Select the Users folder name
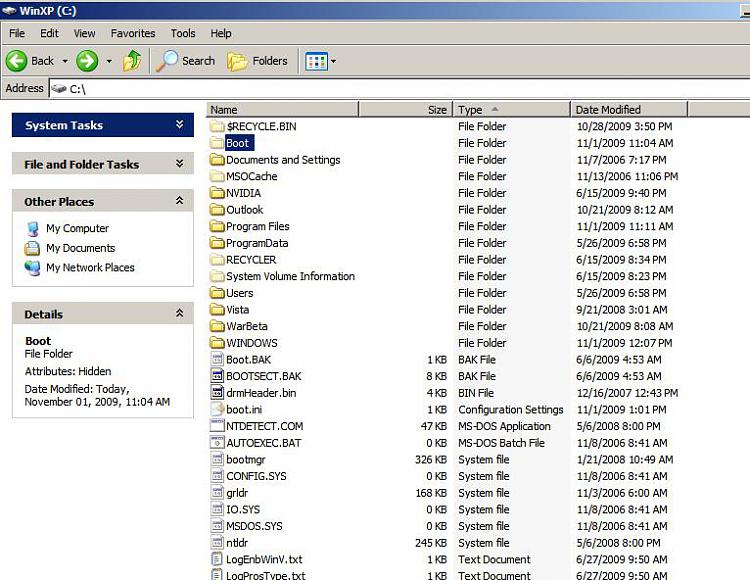This screenshot has height=580, width=750. point(240,293)
